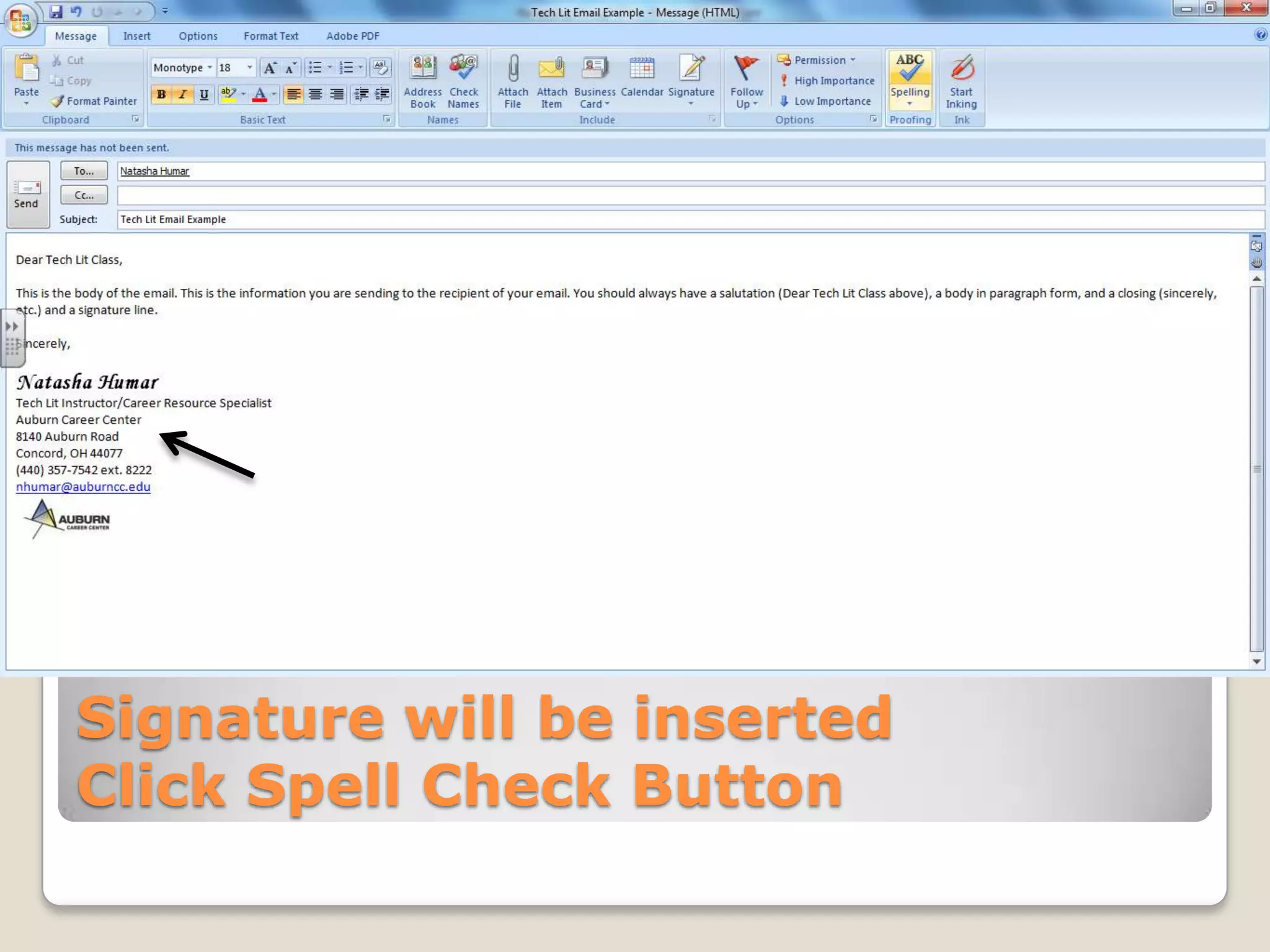The height and width of the screenshot is (952, 1270).
Task: Switch to the Options tab
Action: point(198,36)
